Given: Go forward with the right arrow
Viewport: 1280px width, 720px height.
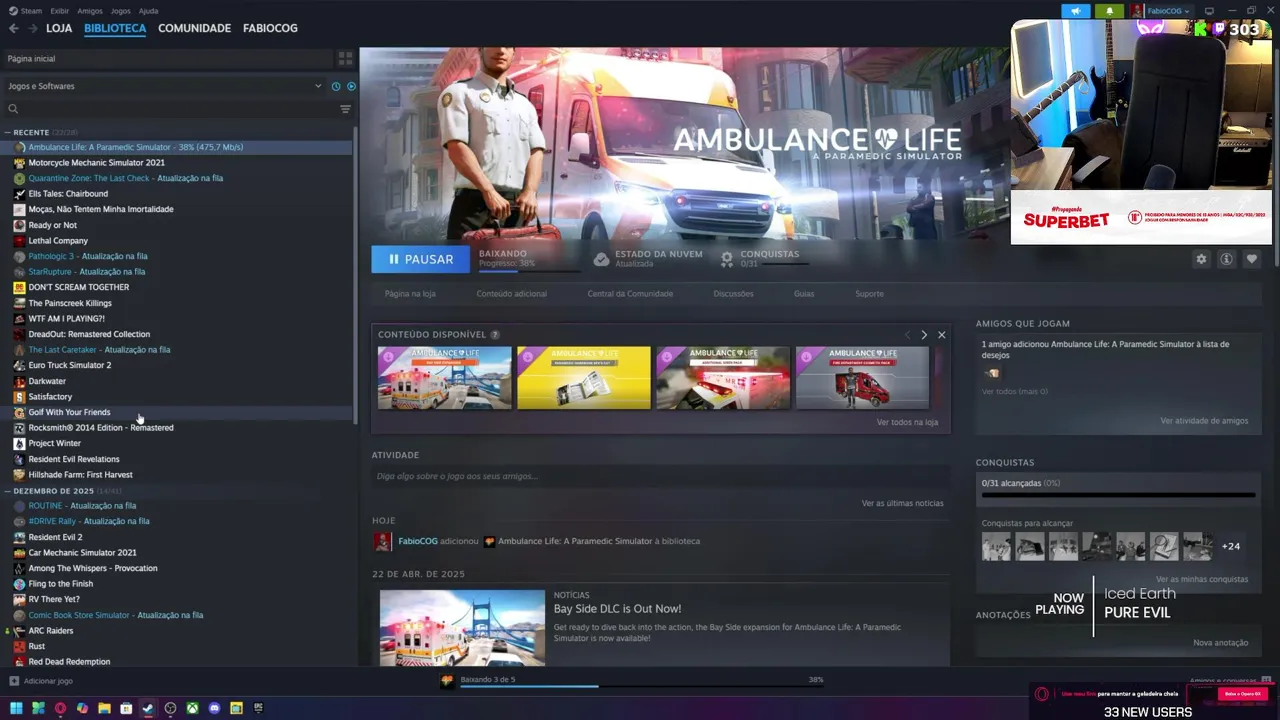Looking at the screenshot, I should pyautogui.click(x=33, y=28).
